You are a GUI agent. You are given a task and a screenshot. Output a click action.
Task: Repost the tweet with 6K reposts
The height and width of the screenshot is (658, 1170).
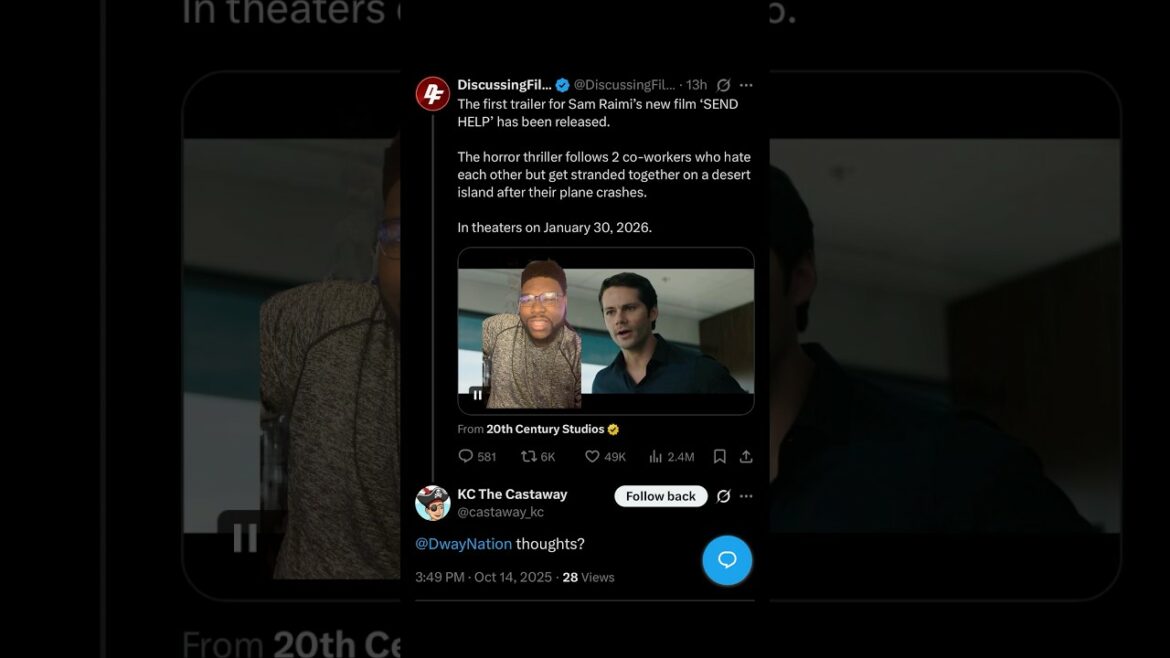[x=529, y=456]
